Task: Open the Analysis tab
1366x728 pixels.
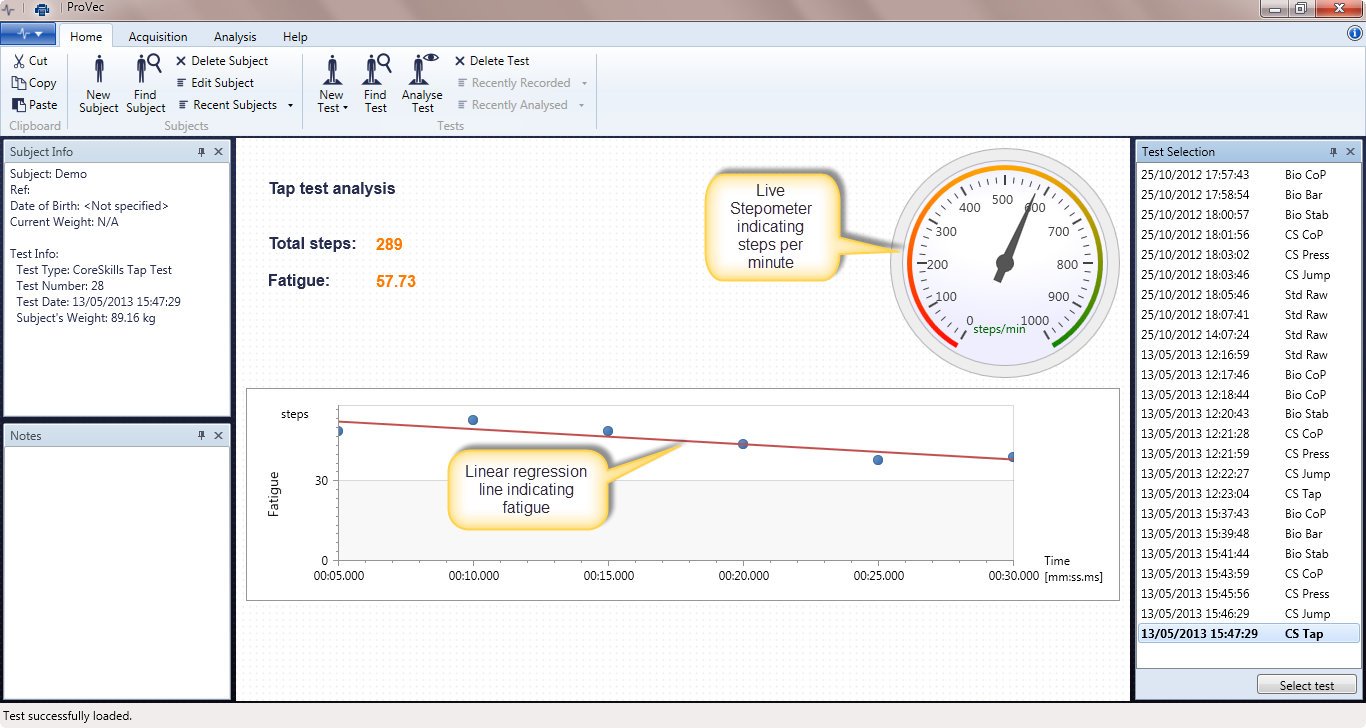Action: [x=235, y=36]
